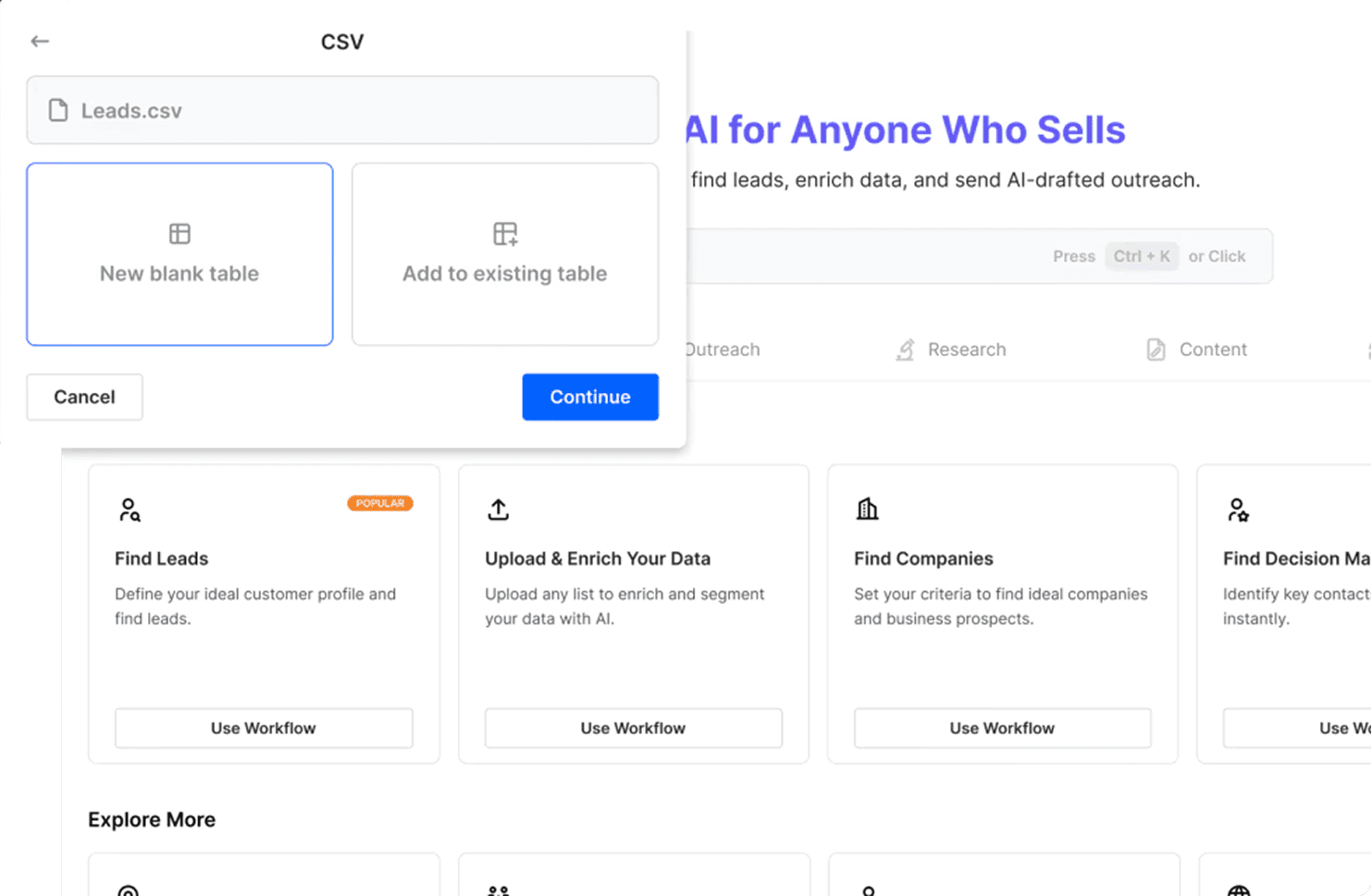Choose the Add to existing table option
Viewport: 1372px width, 896px height.
(x=505, y=254)
